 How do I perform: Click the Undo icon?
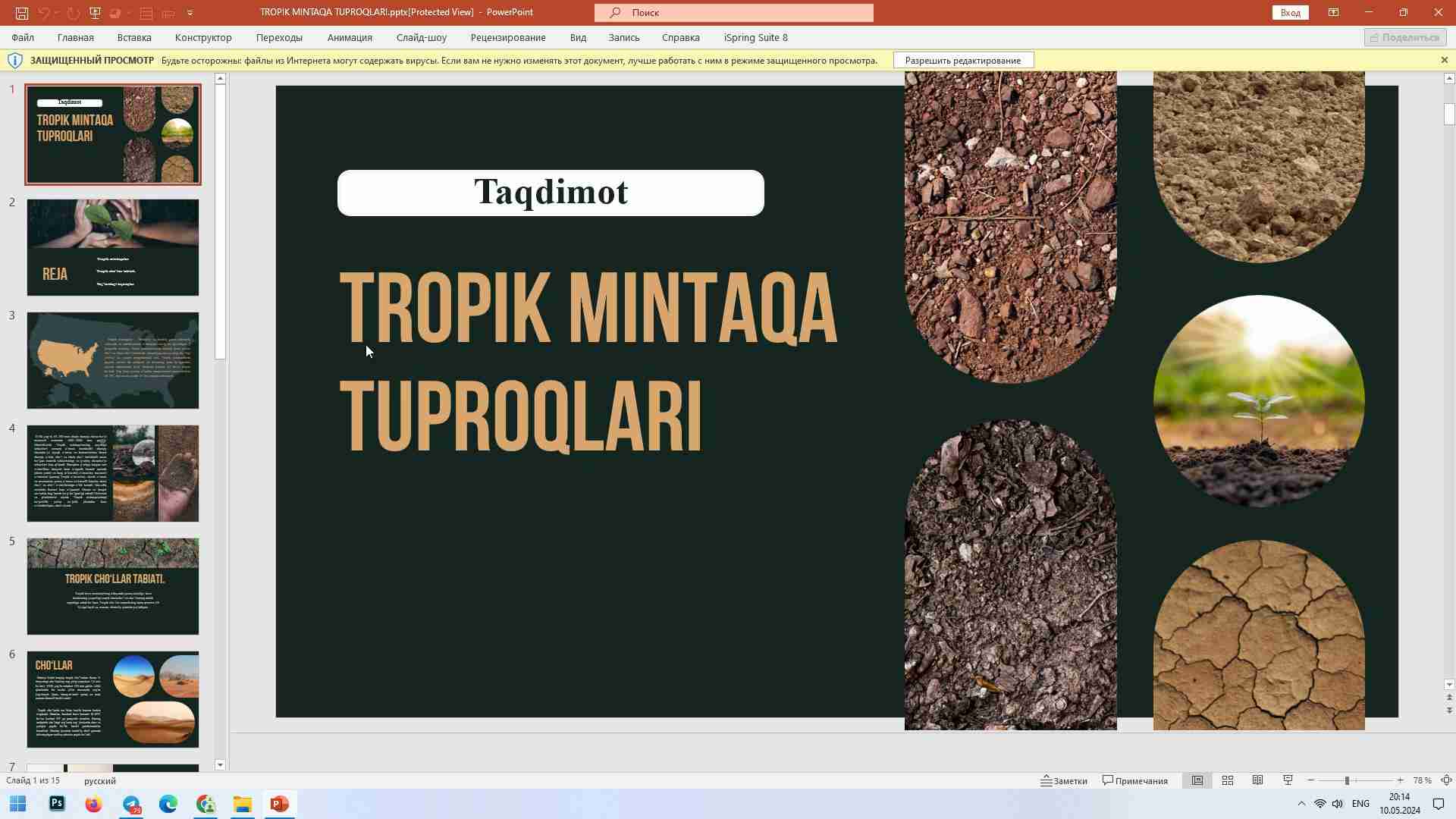click(45, 12)
